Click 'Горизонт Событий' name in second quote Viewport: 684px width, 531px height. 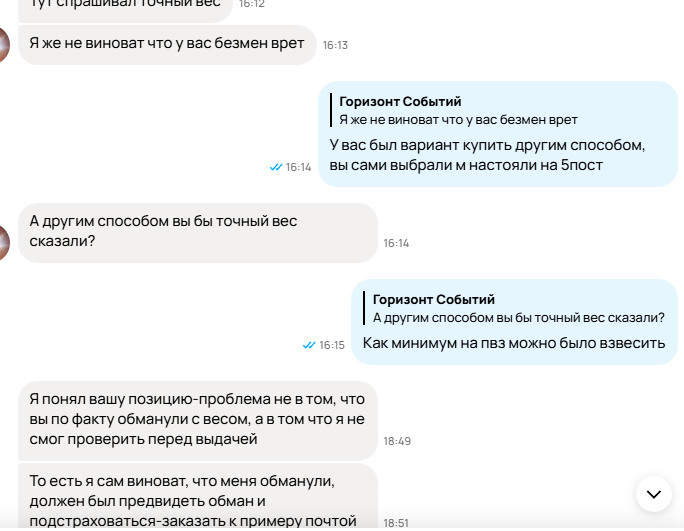click(434, 299)
